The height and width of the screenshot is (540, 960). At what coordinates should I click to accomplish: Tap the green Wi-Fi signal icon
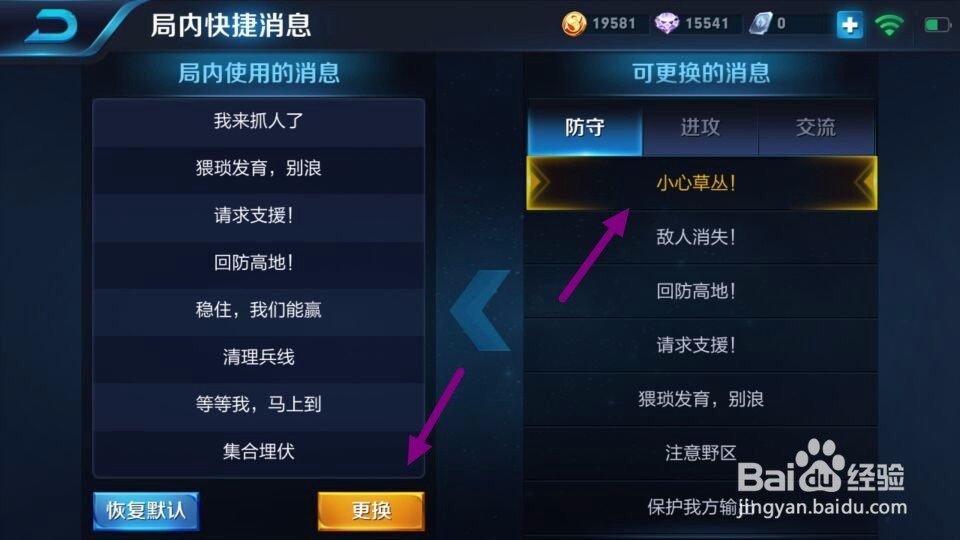click(x=889, y=25)
